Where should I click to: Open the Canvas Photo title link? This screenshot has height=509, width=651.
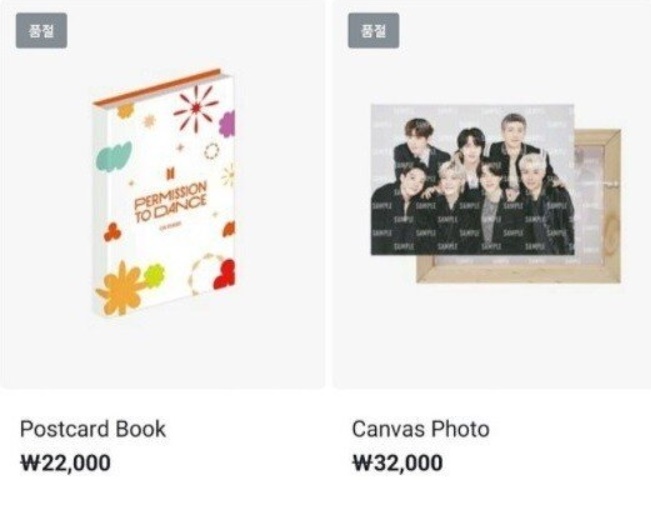421,429
